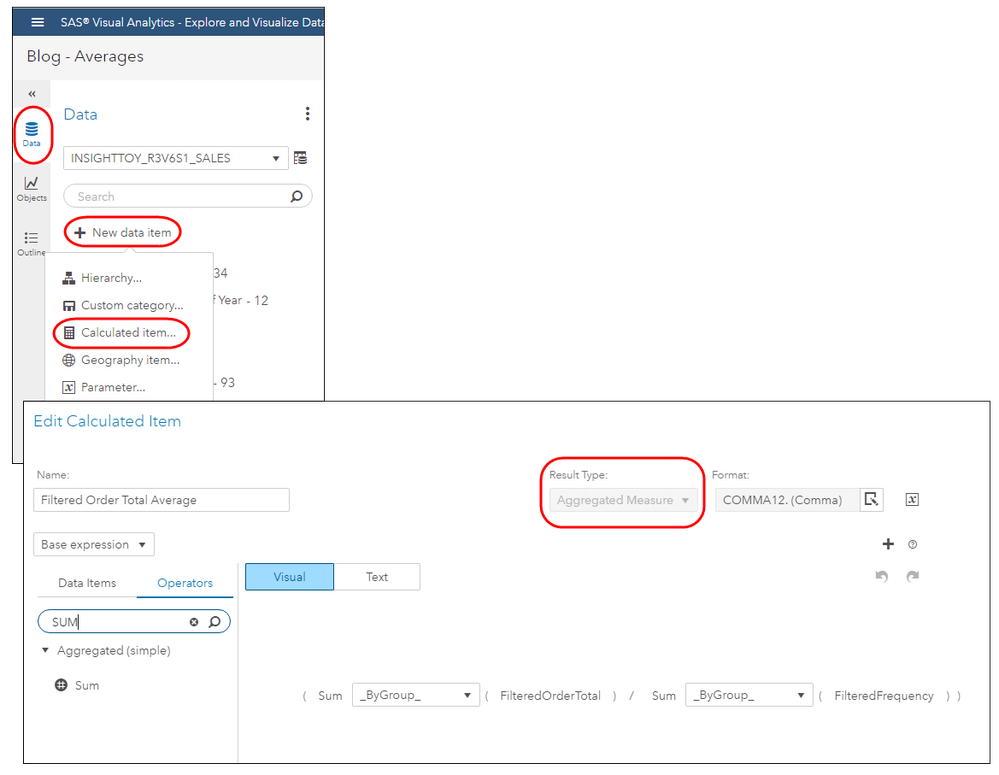Open the Outline pane icon
The width and height of the screenshot is (999, 775).
pyautogui.click(x=31, y=244)
